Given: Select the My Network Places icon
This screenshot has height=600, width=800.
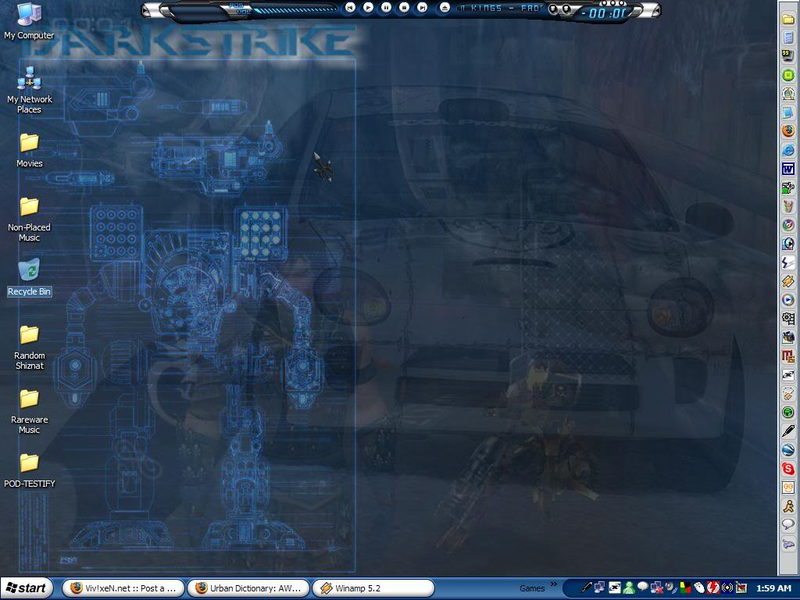Looking at the screenshot, I should 29,90.
